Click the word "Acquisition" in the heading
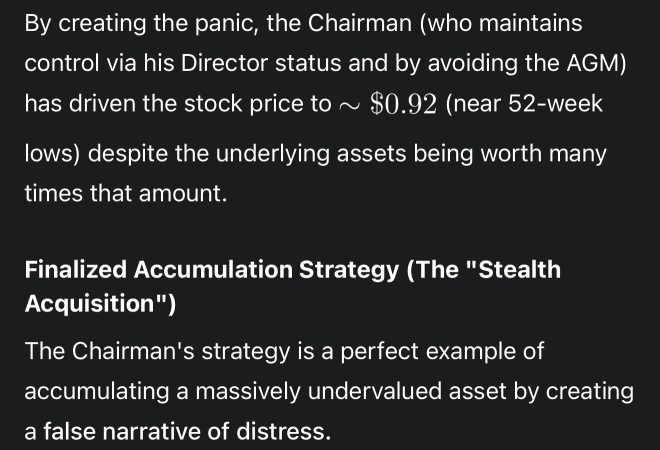This screenshot has width=660, height=450. click(90, 304)
